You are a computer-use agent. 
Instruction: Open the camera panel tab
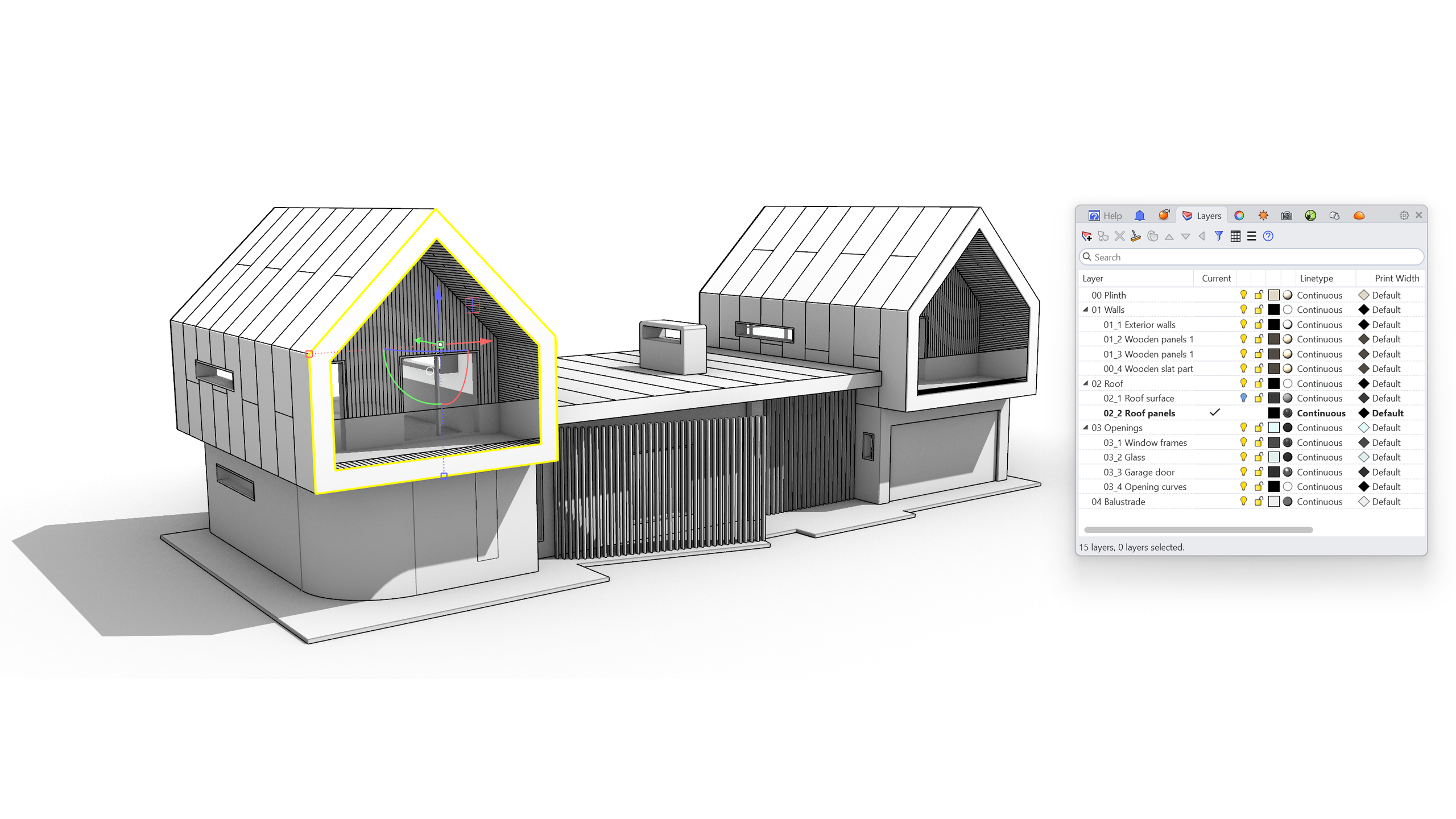[x=1287, y=216]
